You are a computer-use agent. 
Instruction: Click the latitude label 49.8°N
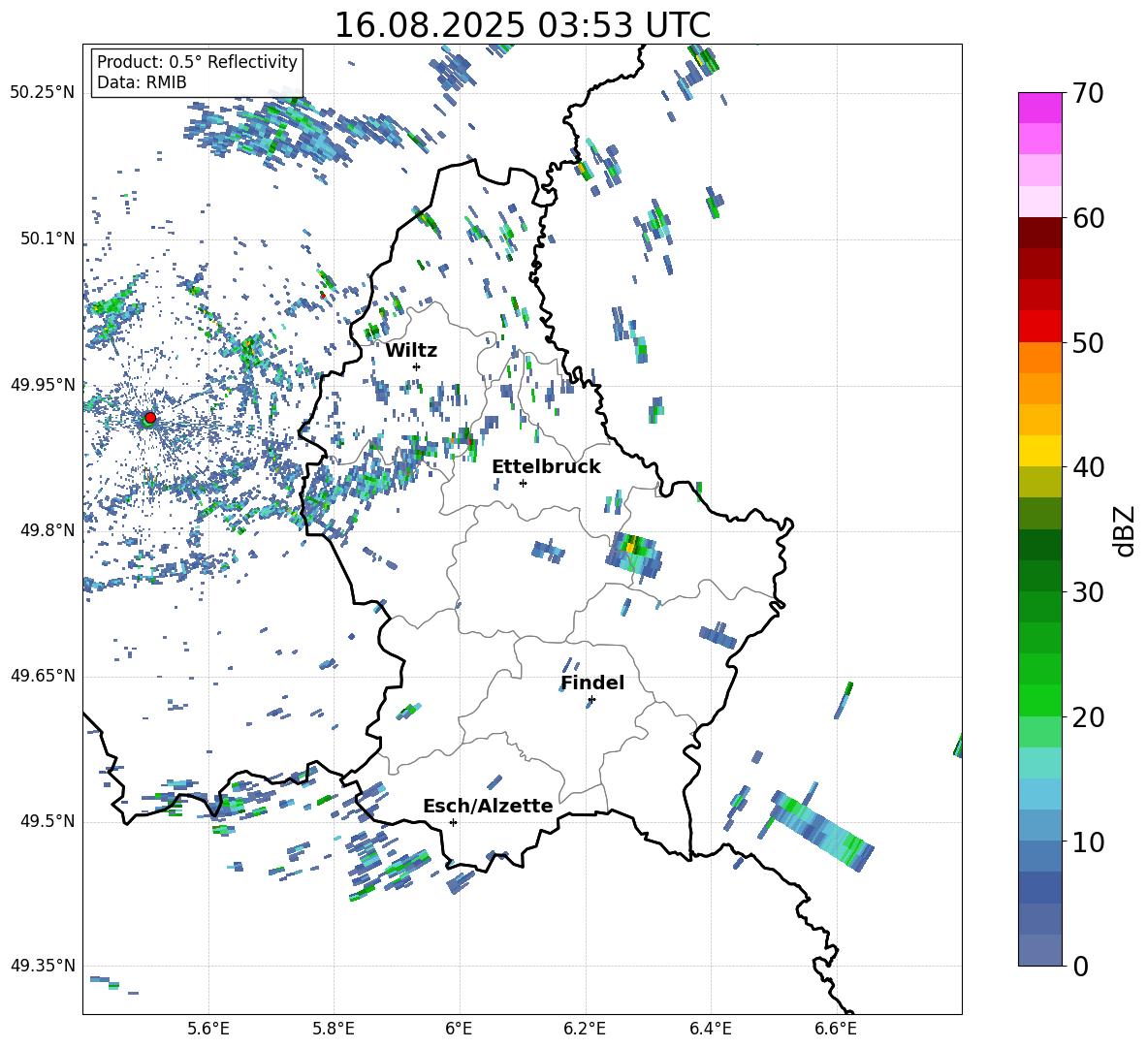[48, 530]
